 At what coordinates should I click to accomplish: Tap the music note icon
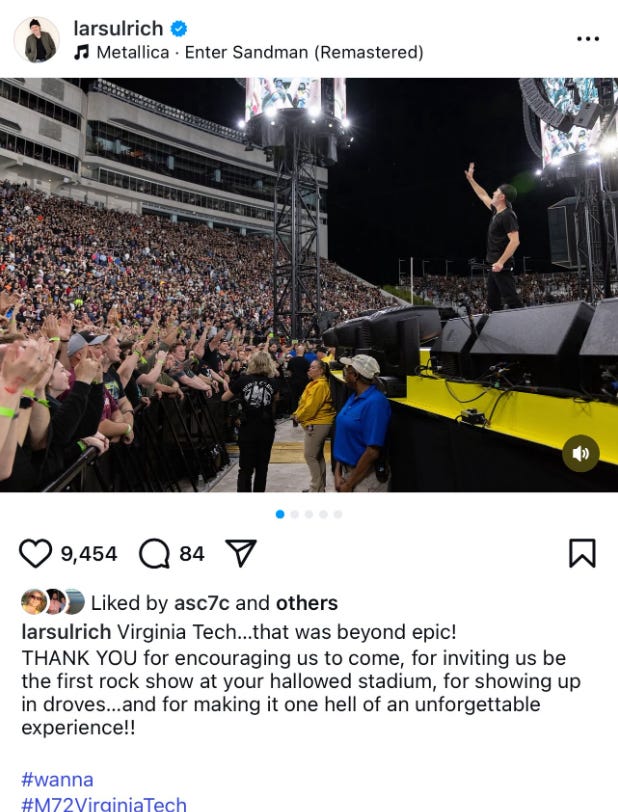81,52
